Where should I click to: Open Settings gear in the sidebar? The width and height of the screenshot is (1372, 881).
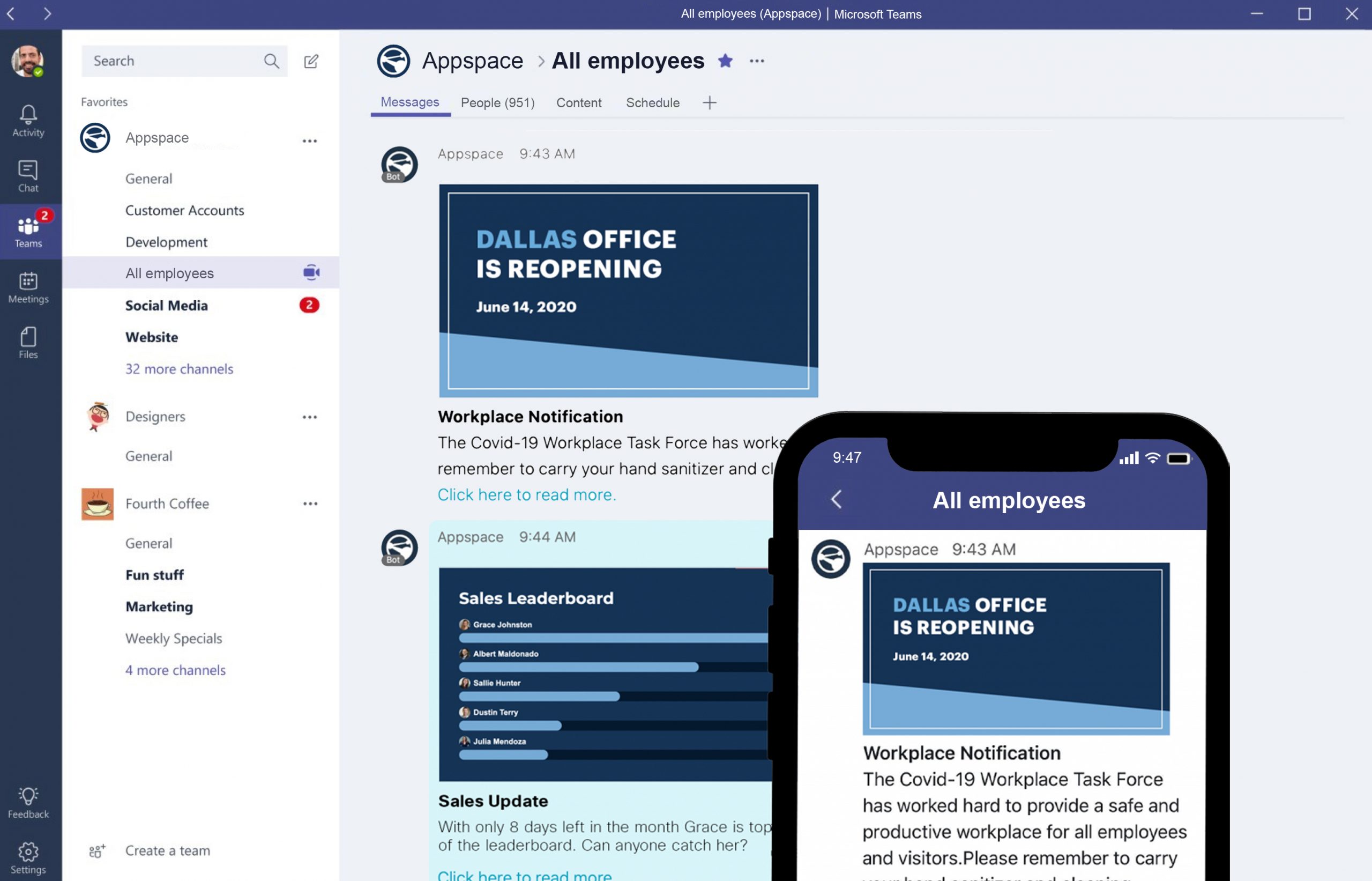28,857
